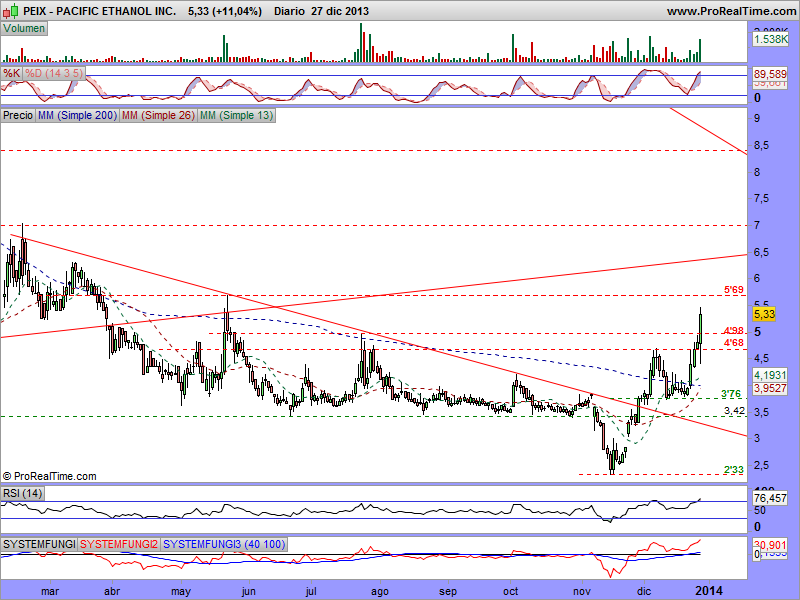Viewport: 800px width, 600px height.
Task: Select the 3'76 support level label
Action: click(x=731, y=393)
